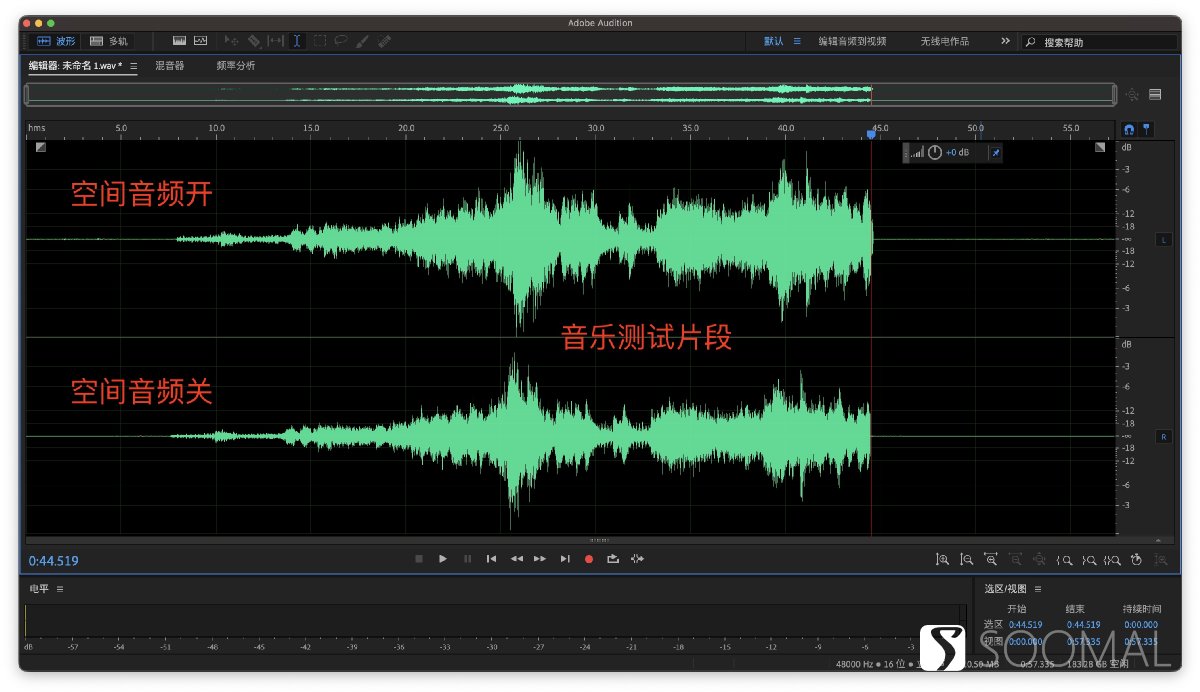Open the 频率分析 tab
The width and height of the screenshot is (1200, 692).
point(238,65)
